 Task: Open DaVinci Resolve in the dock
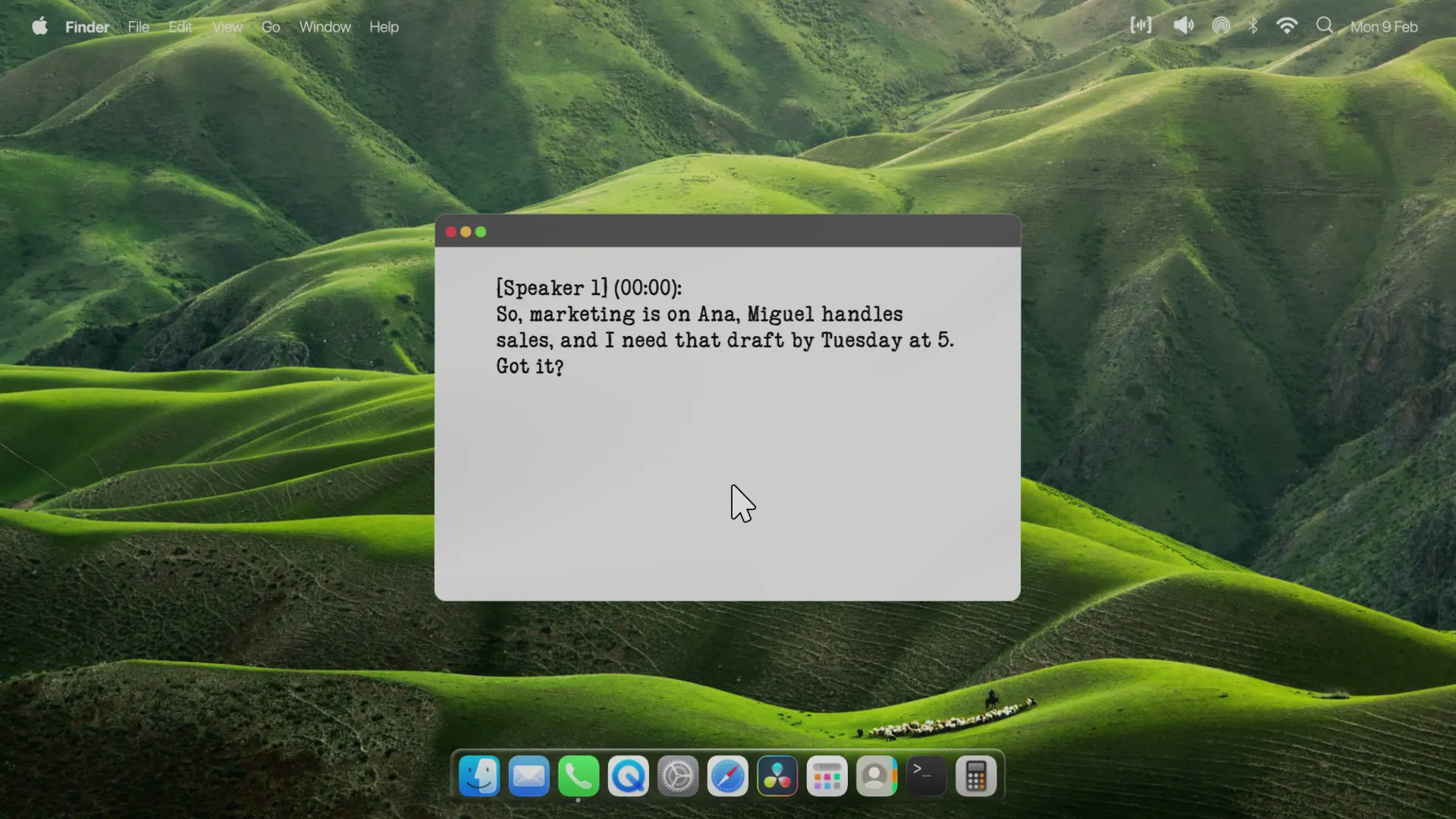(x=777, y=776)
